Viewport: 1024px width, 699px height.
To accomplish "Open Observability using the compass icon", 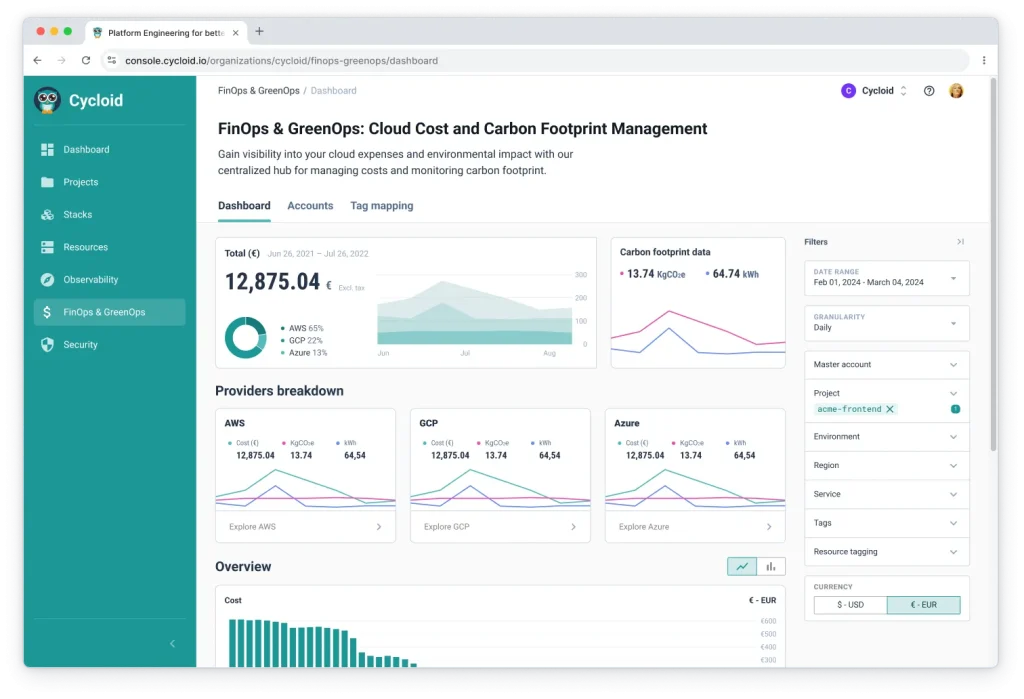I will [47, 280].
